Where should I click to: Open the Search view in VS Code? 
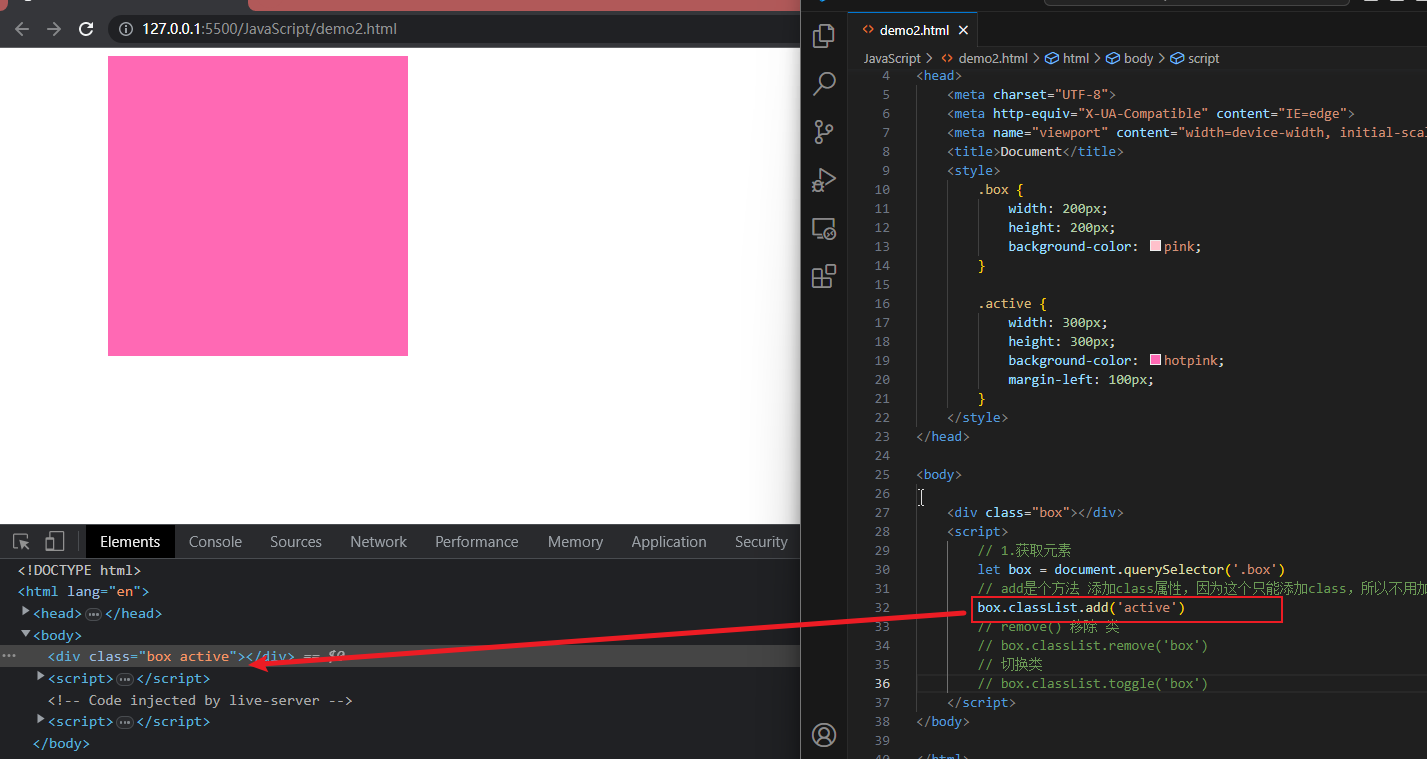824,84
